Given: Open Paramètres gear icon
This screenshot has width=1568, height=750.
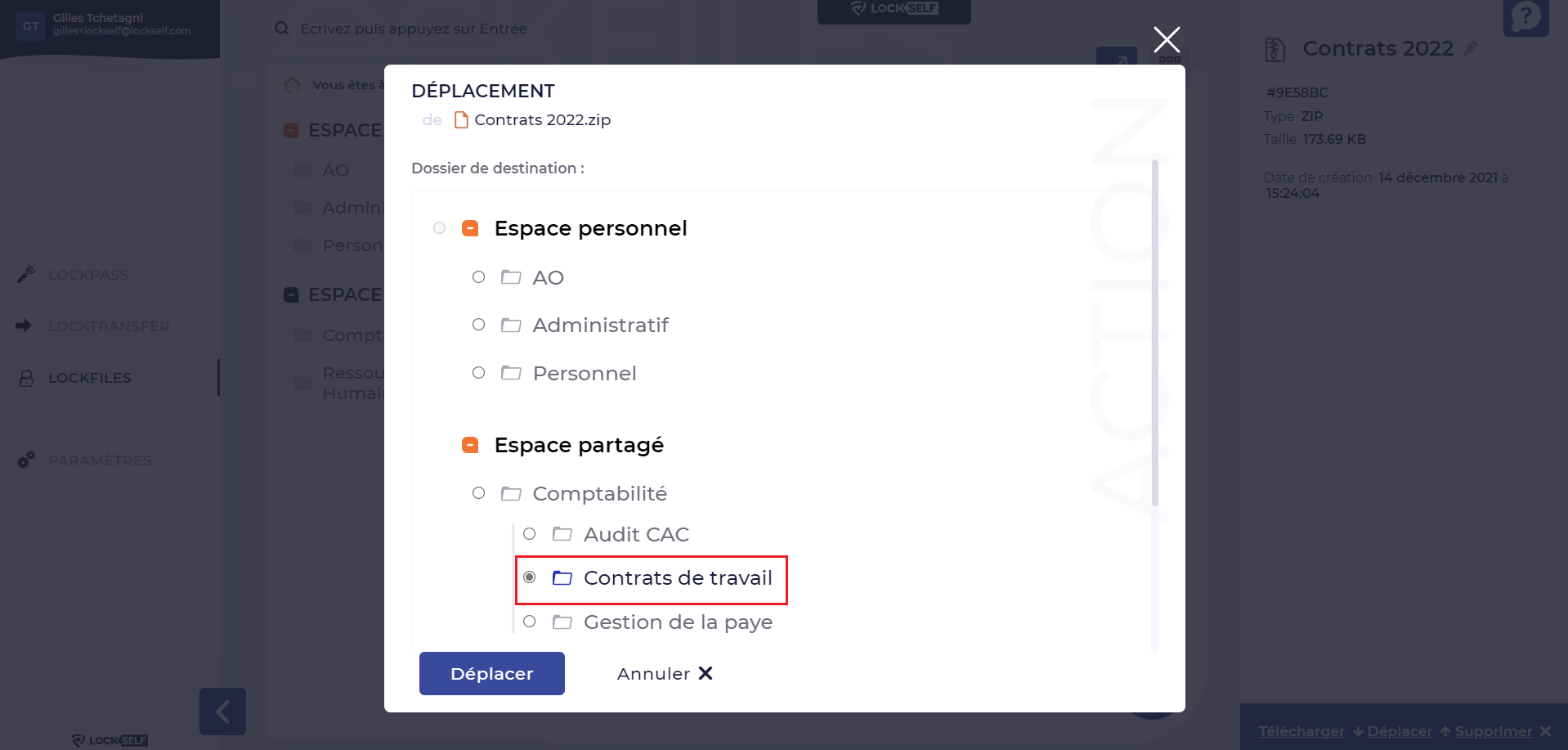Looking at the screenshot, I should [26, 460].
